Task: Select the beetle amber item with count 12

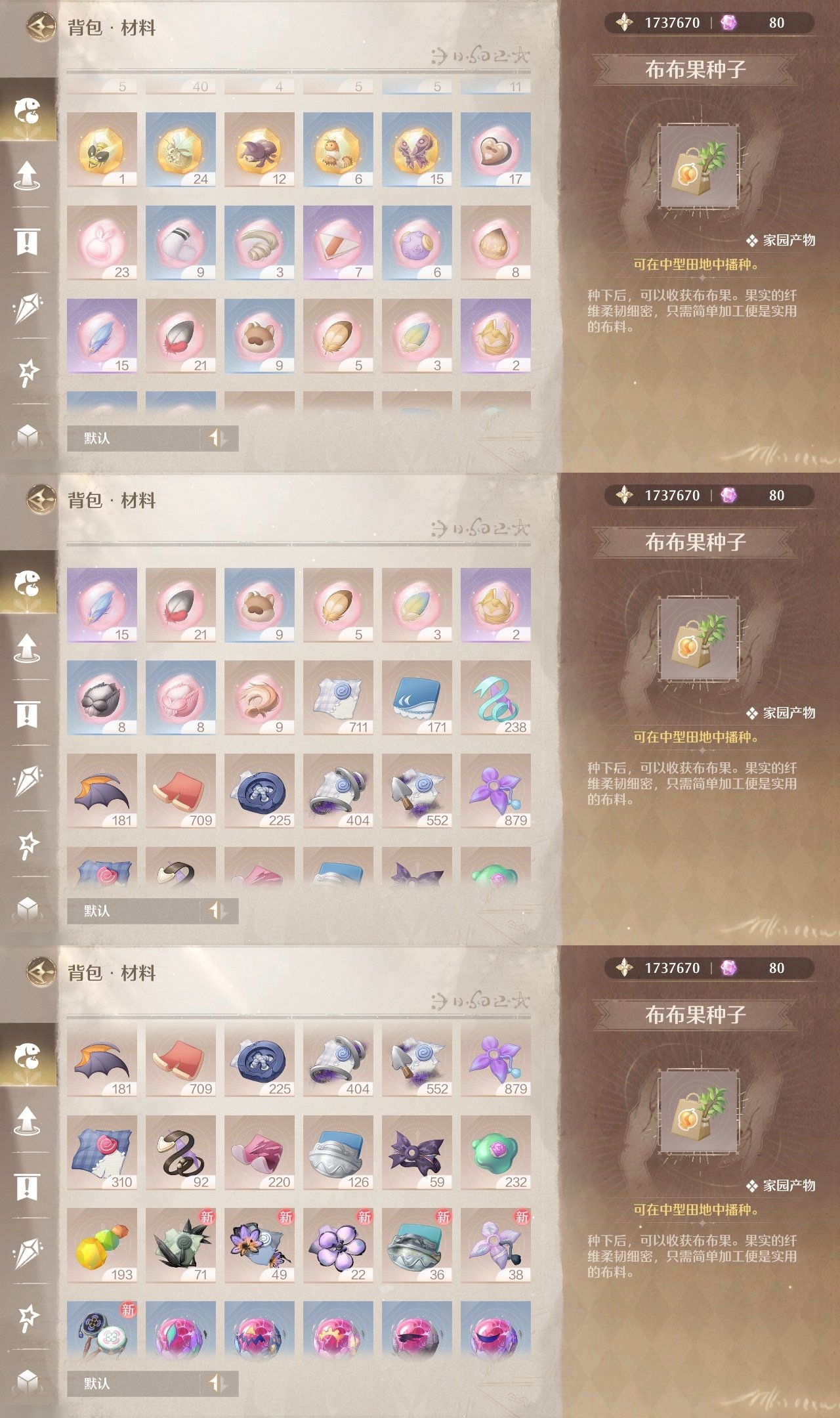Action: [259, 150]
